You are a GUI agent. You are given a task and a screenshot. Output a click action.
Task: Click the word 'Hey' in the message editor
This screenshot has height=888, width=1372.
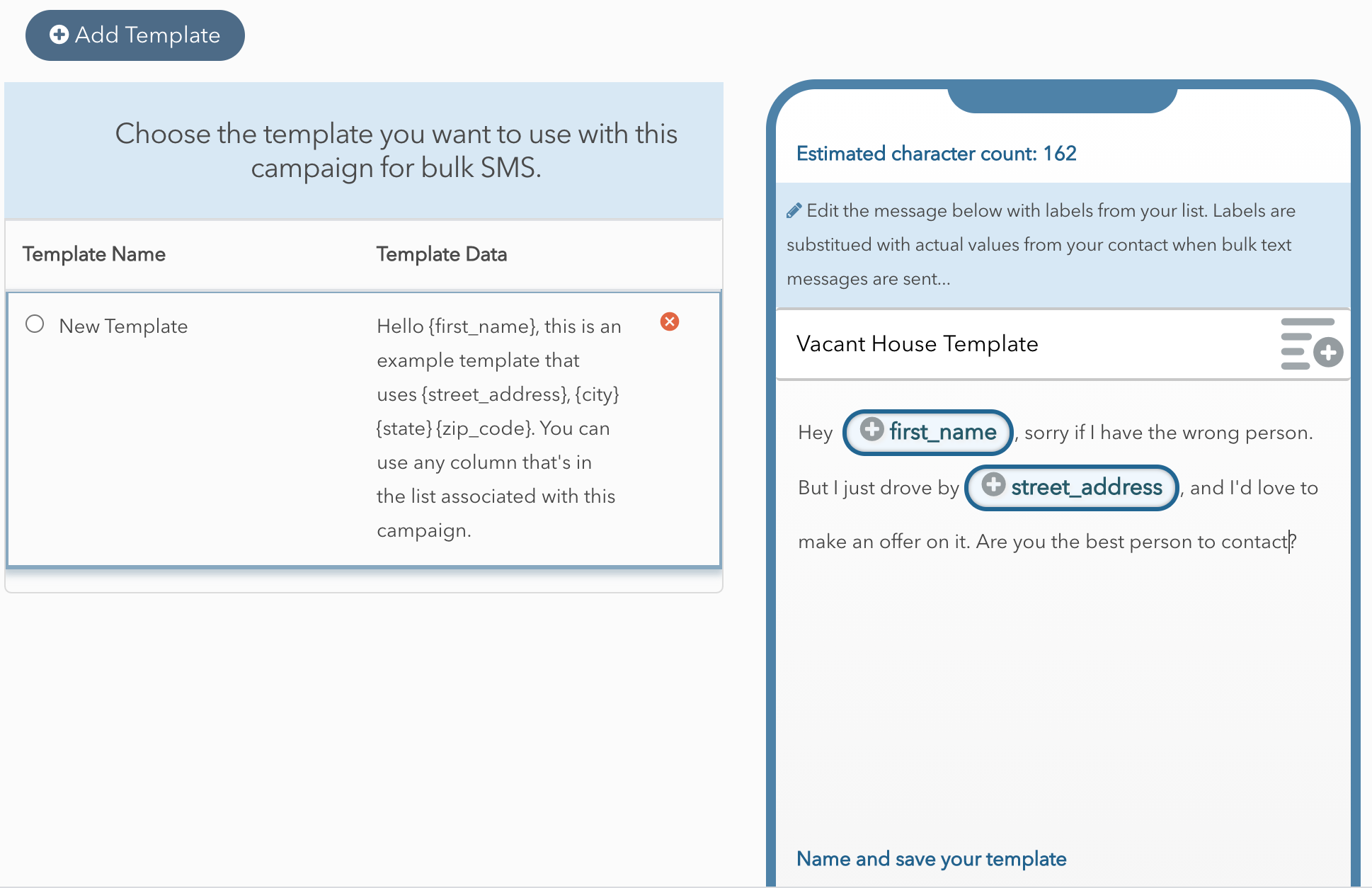coord(816,433)
